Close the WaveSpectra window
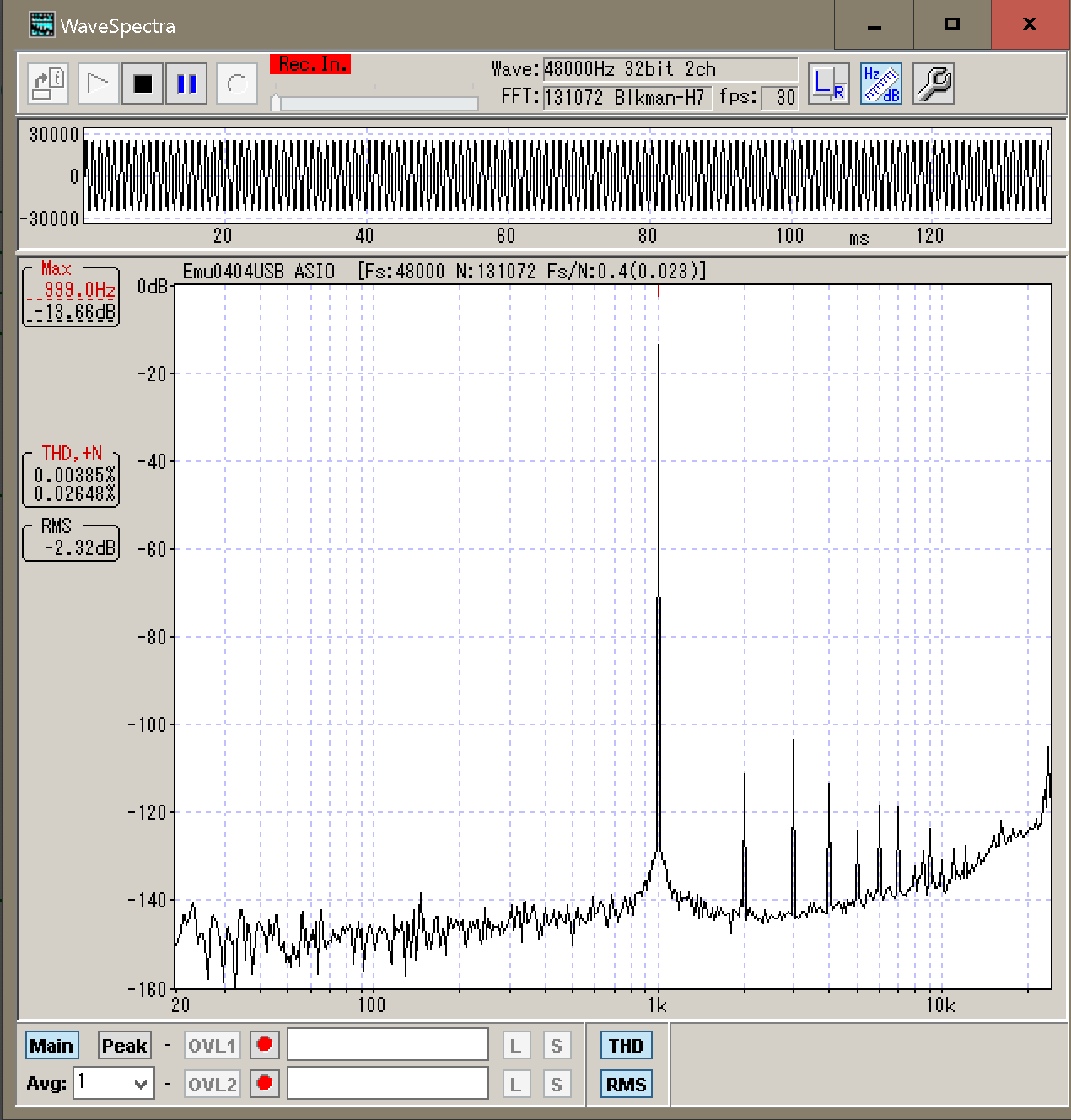Screen dimensions: 1071x1120 pos(1030,24)
